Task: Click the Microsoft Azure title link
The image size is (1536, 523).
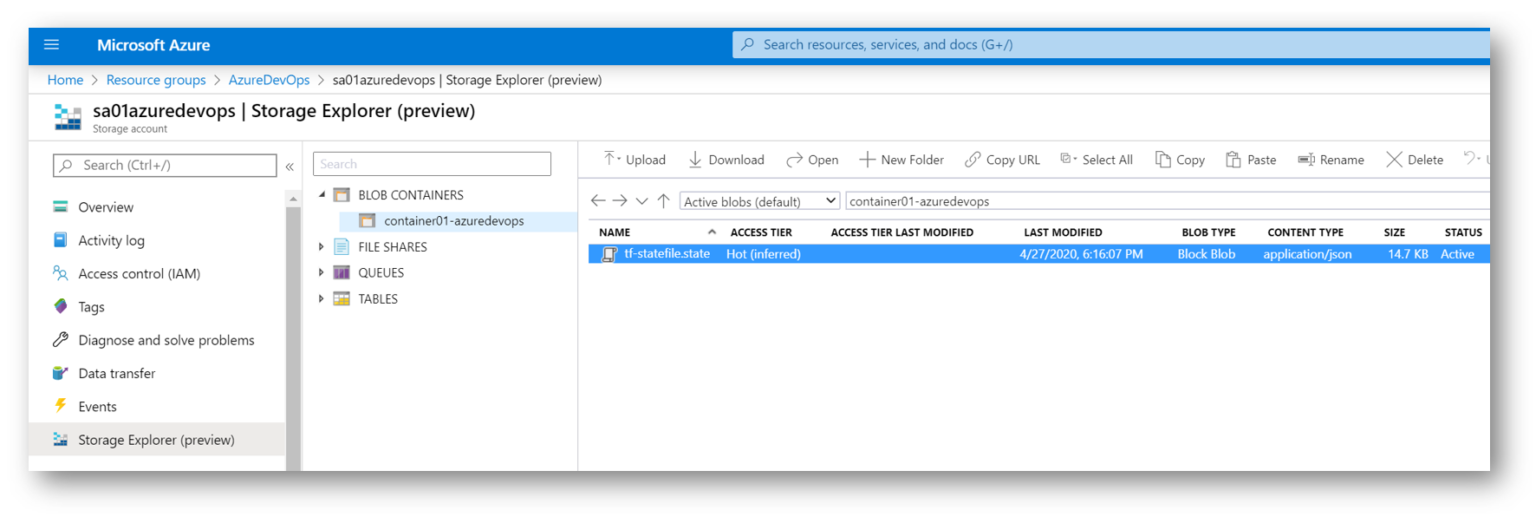Action: tap(153, 45)
